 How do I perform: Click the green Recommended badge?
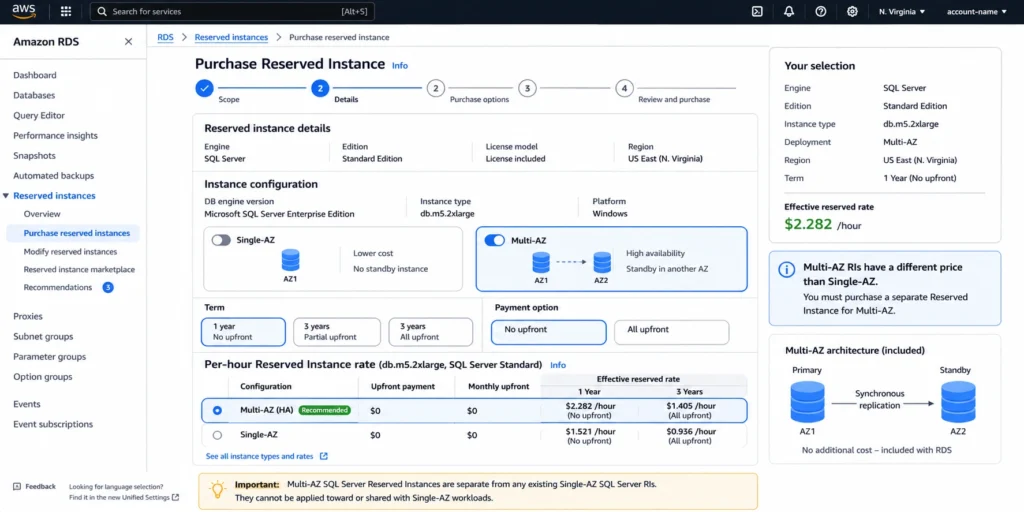click(325, 410)
